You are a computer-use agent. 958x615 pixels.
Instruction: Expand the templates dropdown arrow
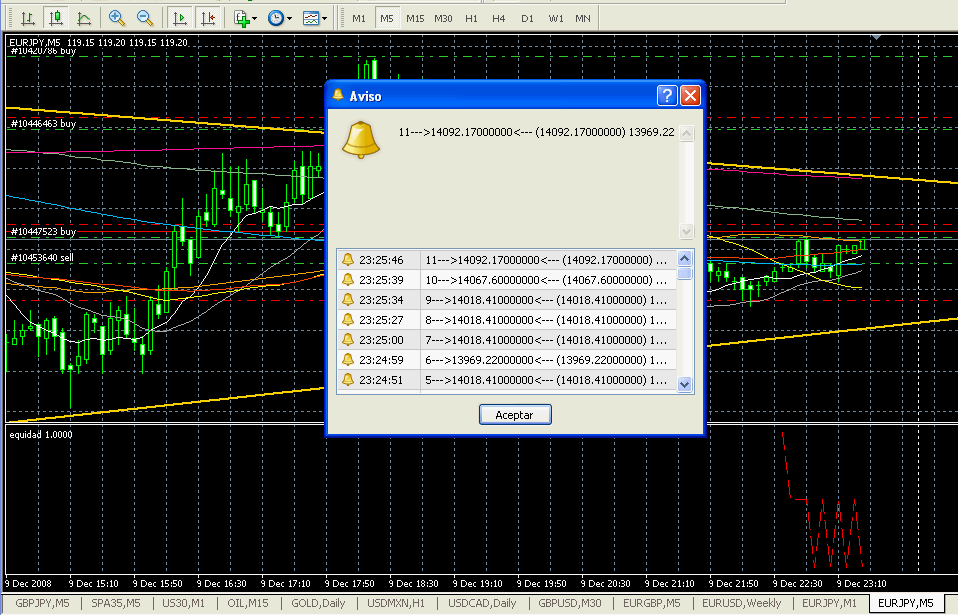(324, 18)
